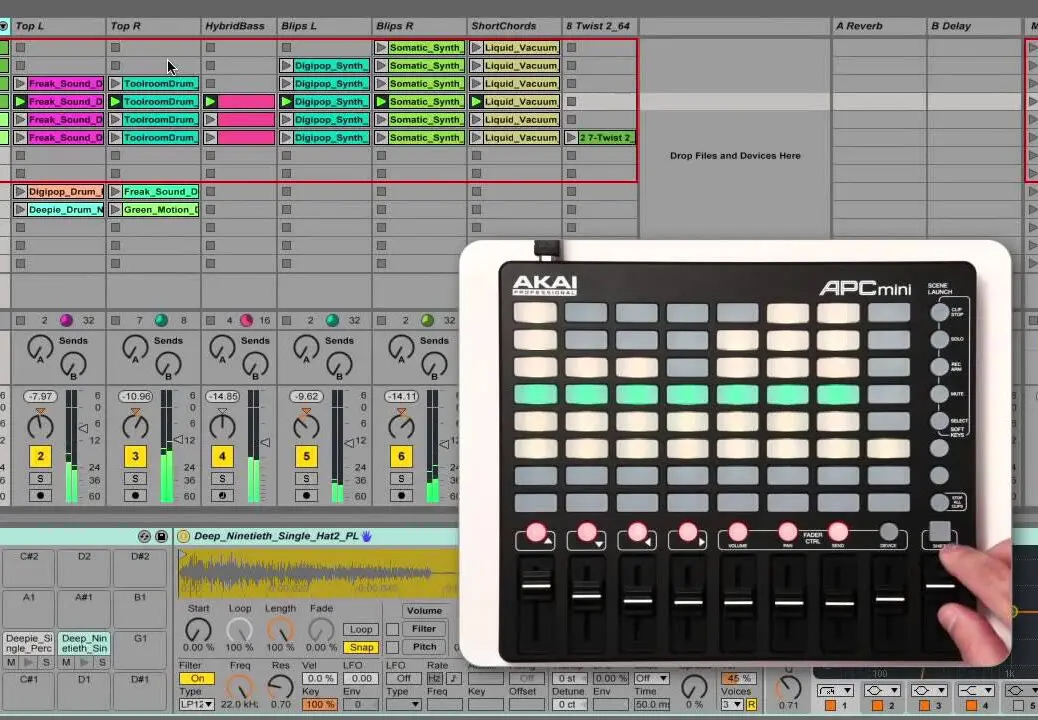
Task: Toggle track 4 activator button
Action: coord(222,456)
